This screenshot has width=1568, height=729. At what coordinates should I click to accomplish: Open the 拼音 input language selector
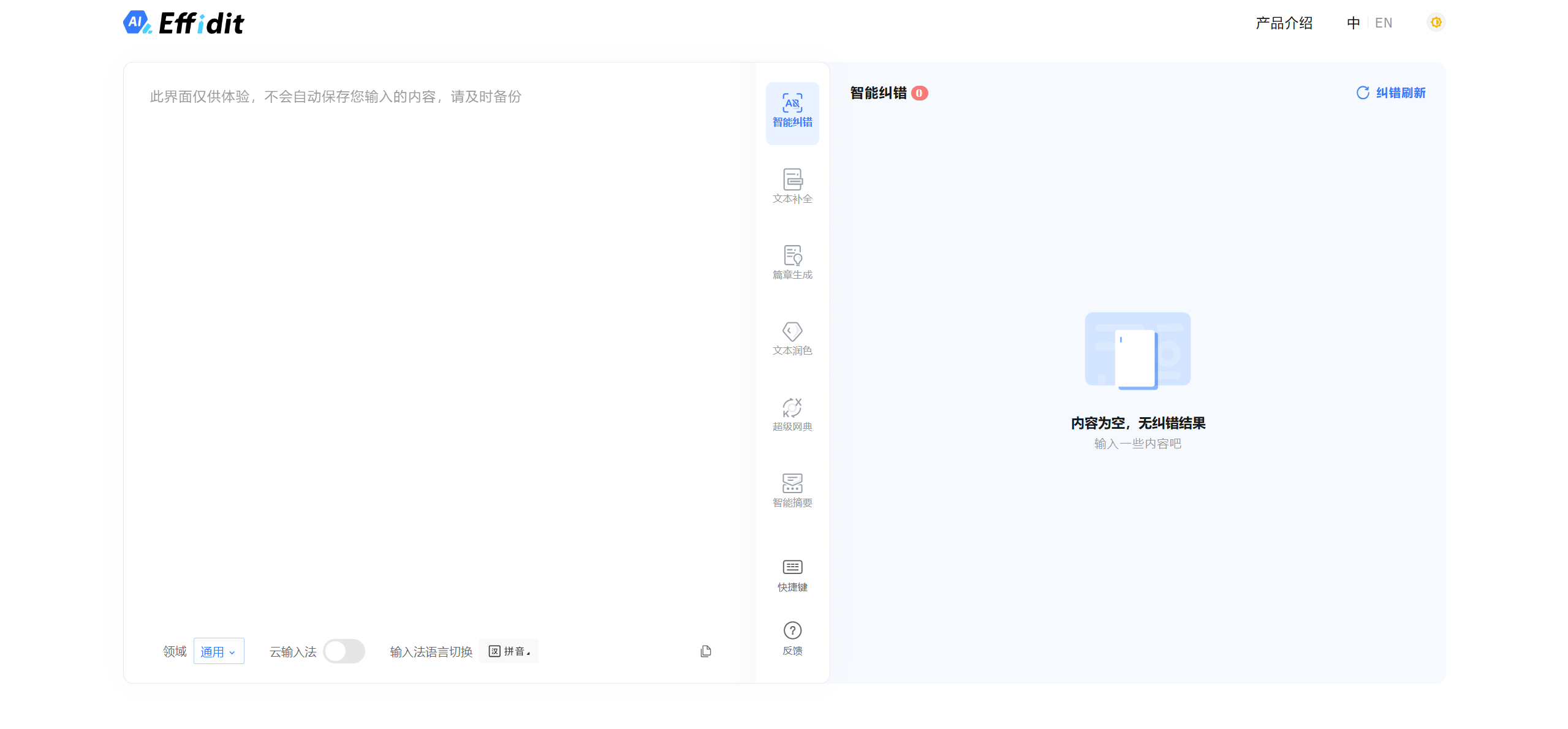tap(509, 651)
